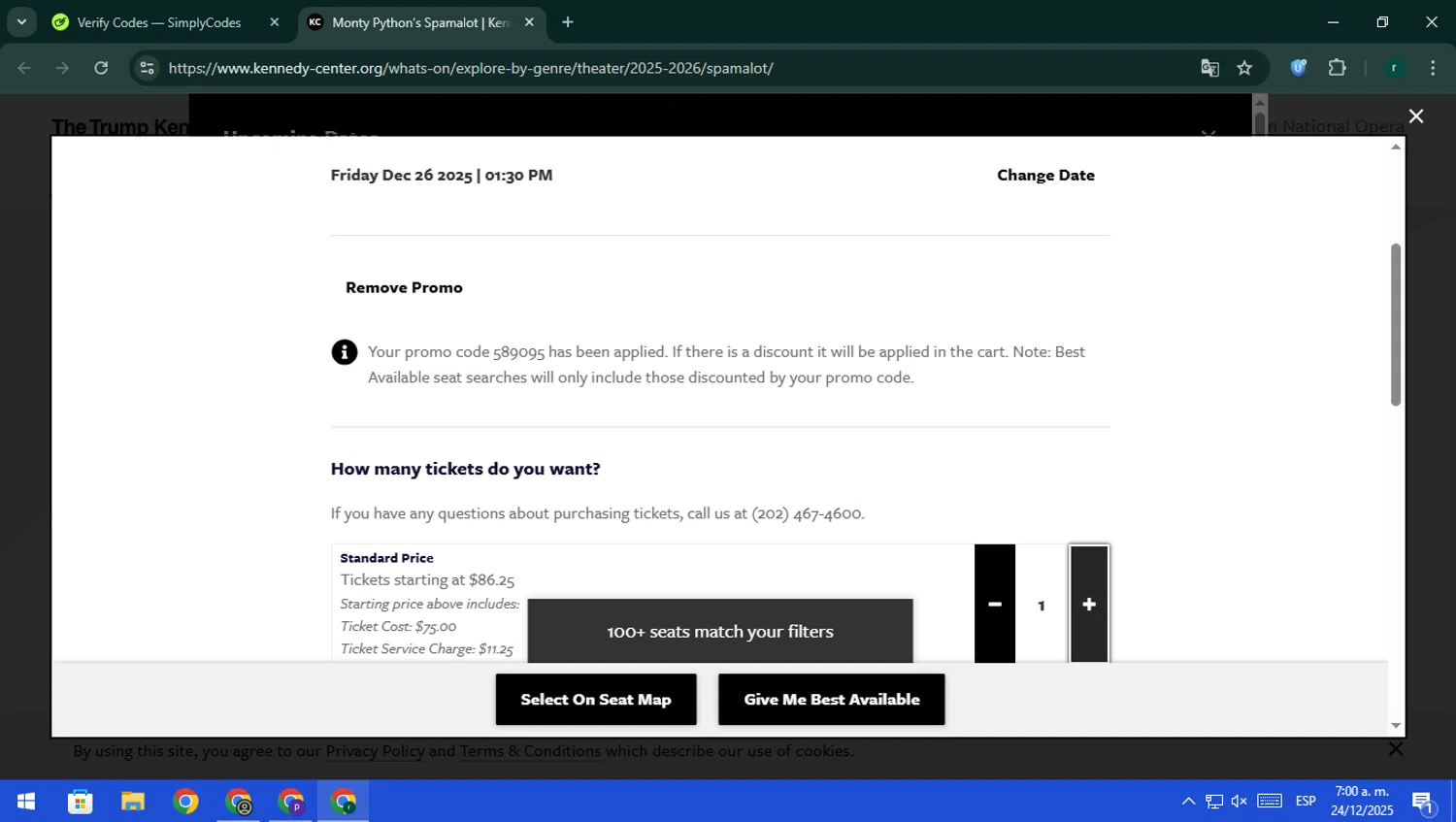
Task: Unmute the volume tray icon
Action: click(1240, 802)
